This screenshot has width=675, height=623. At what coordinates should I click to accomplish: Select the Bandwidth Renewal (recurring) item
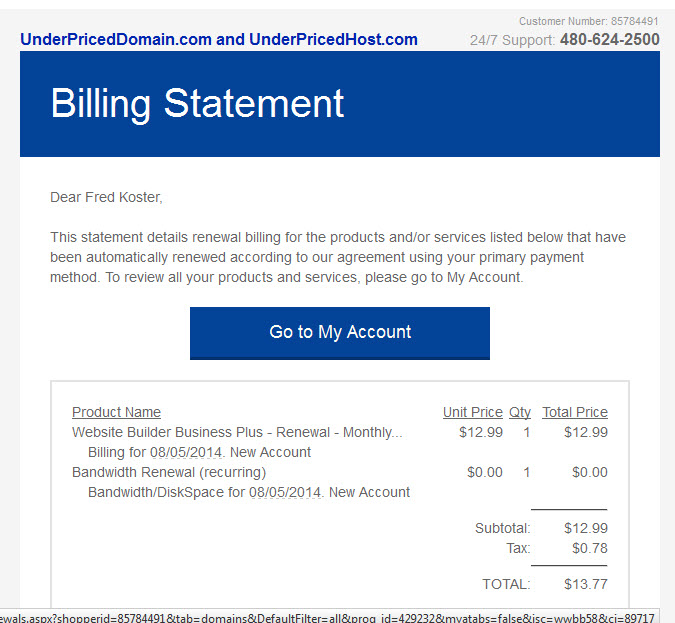[169, 472]
